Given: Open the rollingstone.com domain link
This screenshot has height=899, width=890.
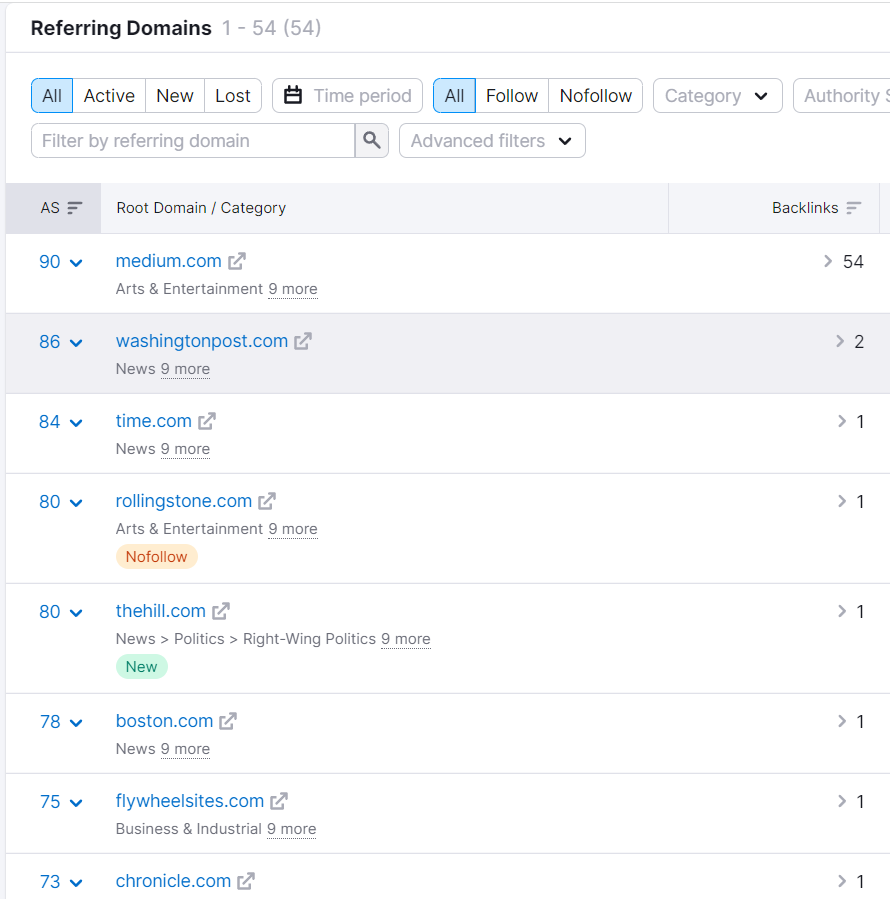Looking at the screenshot, I should 184,501.
